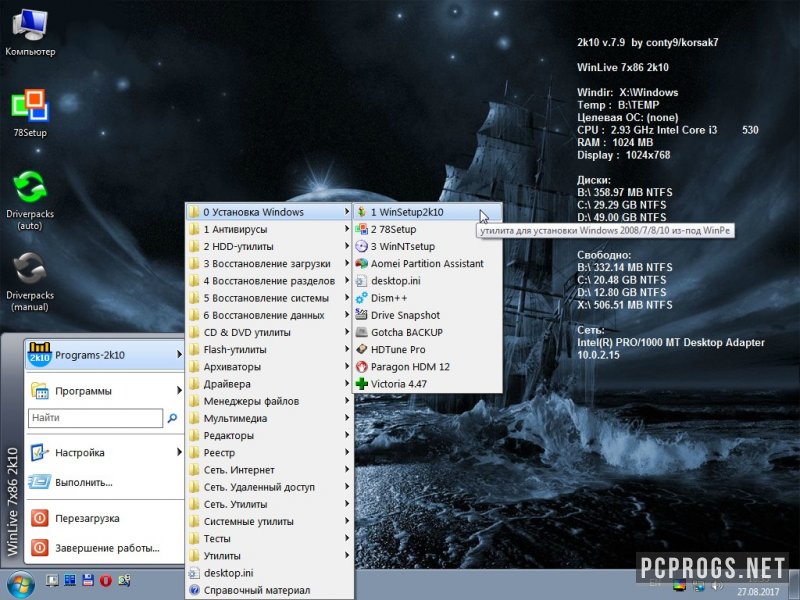Open Driverpacks (manual) desktop icon
The width and height of the screenshot is (800, 600).
[x=30, y=282]
